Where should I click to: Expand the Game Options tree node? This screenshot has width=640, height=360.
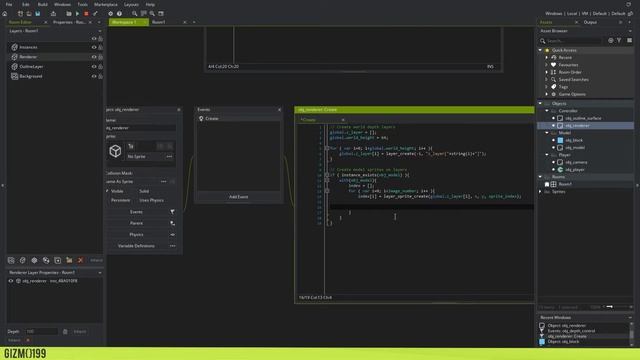pos(547,94)
